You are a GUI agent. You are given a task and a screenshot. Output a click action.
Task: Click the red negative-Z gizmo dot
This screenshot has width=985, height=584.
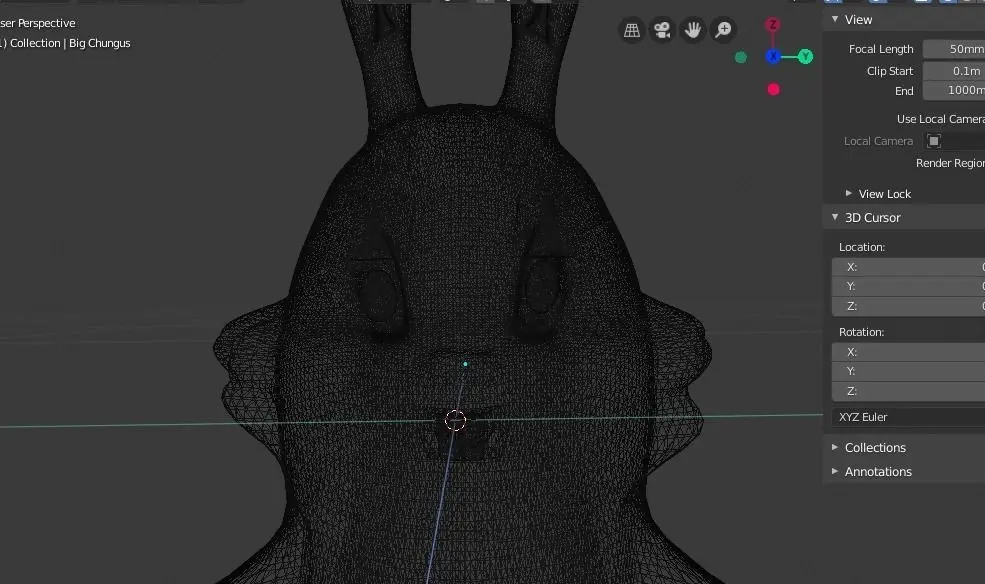coord(773,89)
